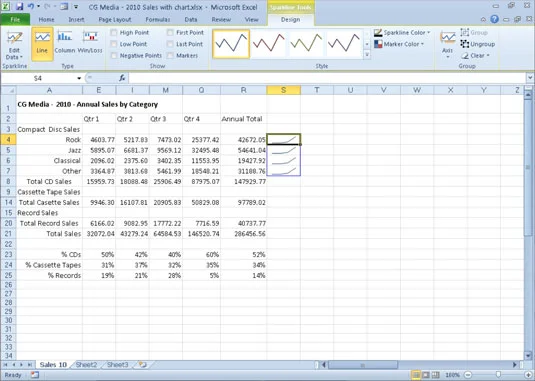Open the Undo history dropdown arrow
535x381 pixels.
[x=39, y=6]
